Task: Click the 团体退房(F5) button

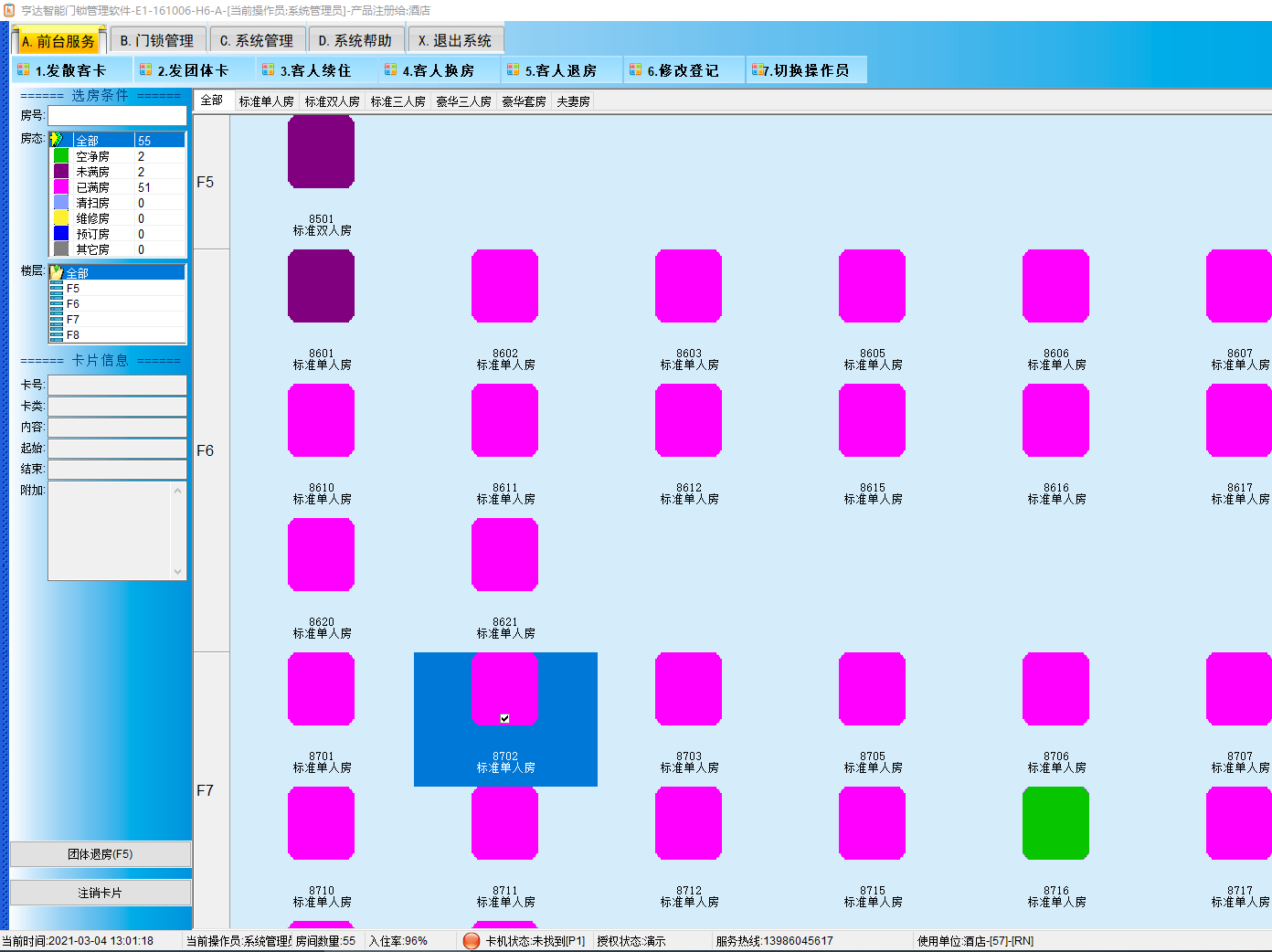Action: click(x=101, y=854)
